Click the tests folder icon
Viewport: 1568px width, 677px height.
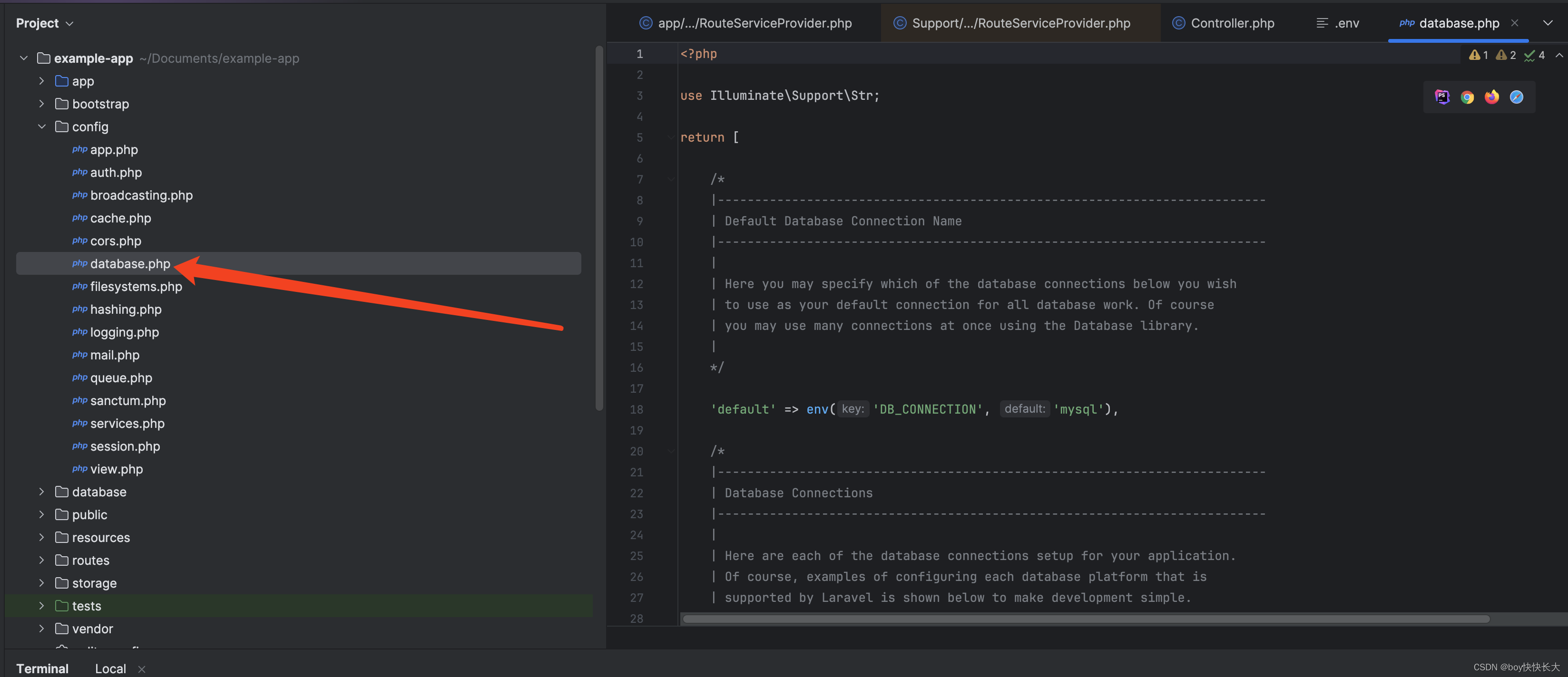point(61,606)
